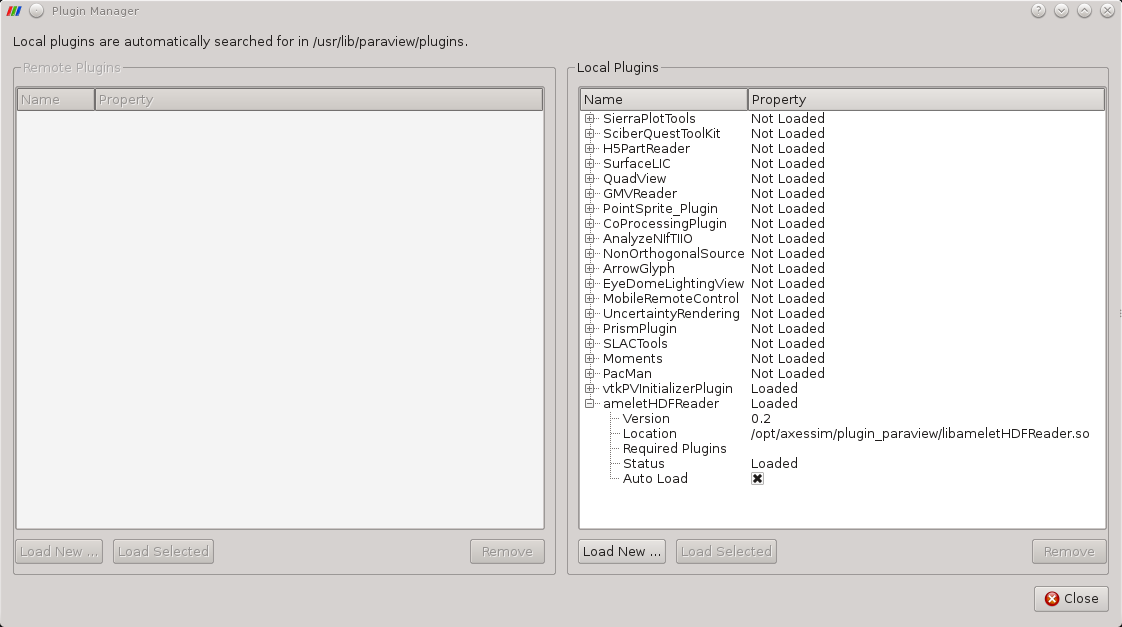The height and width of the screenshot is (627, 1122).
Task: Close the Plugin Manager dialog
Action: coord(1071,598)
